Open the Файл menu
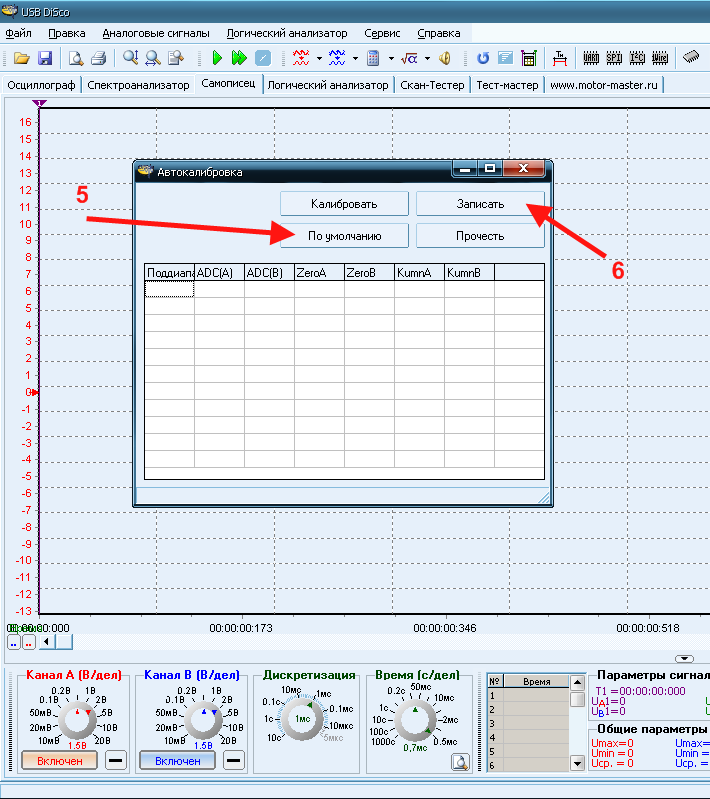This screenshot has width=710, height=799. coord(18,33)
